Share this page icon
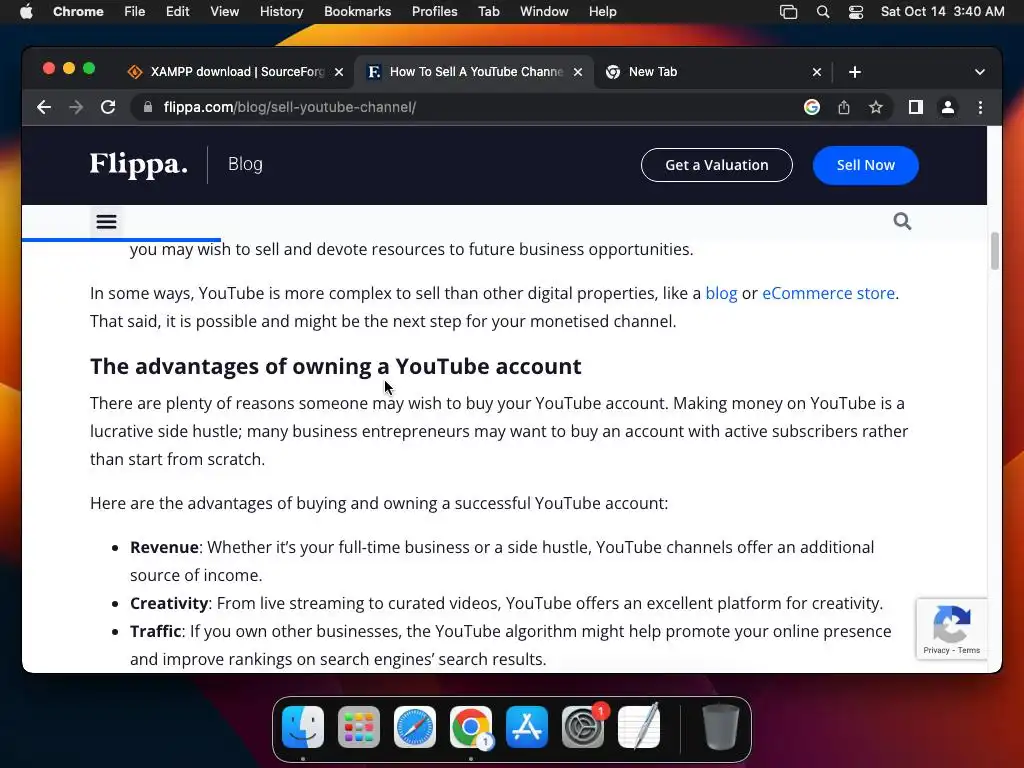1024x768 pixels. click(844, 107)
